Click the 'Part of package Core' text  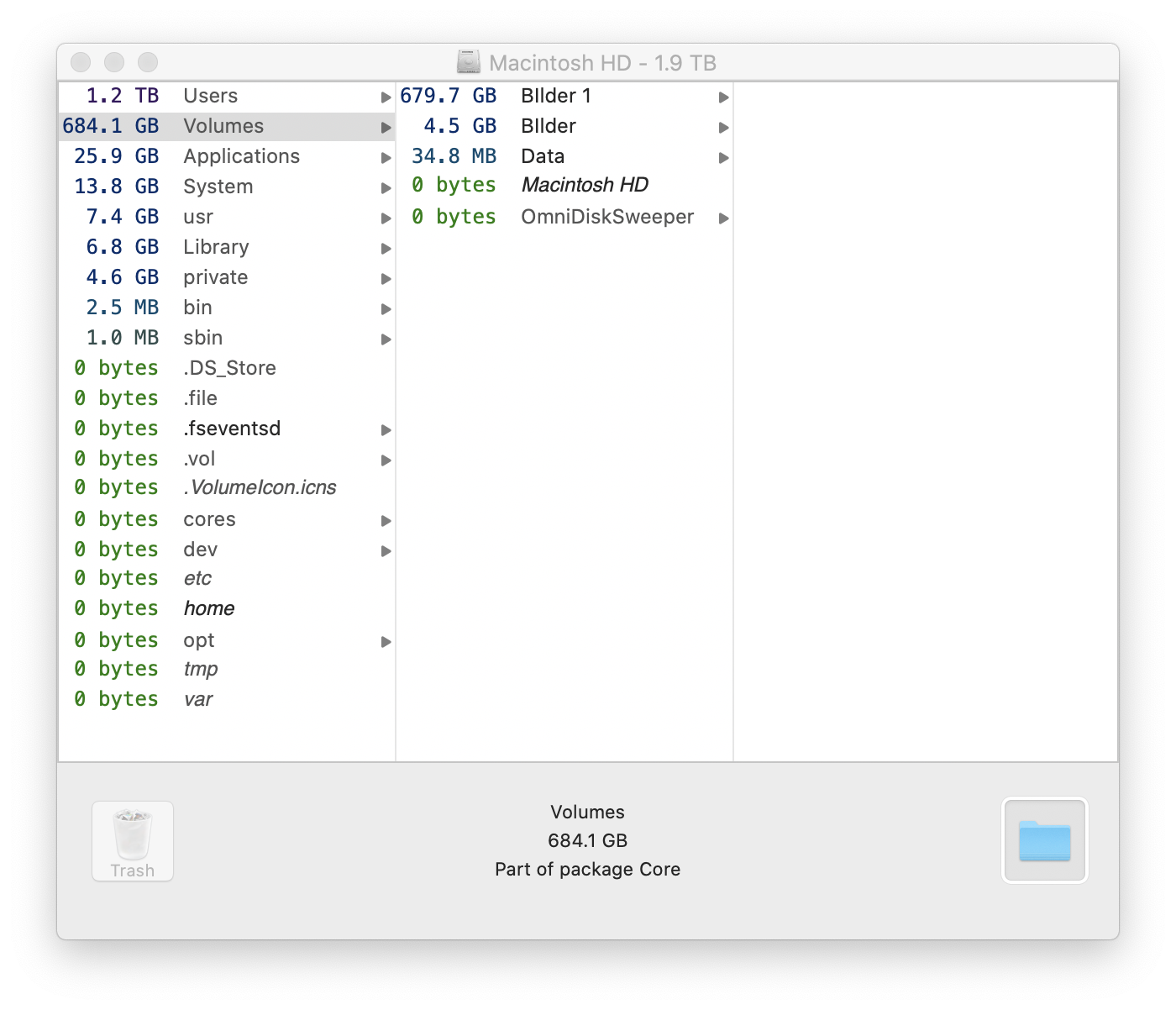pos(588,870)
